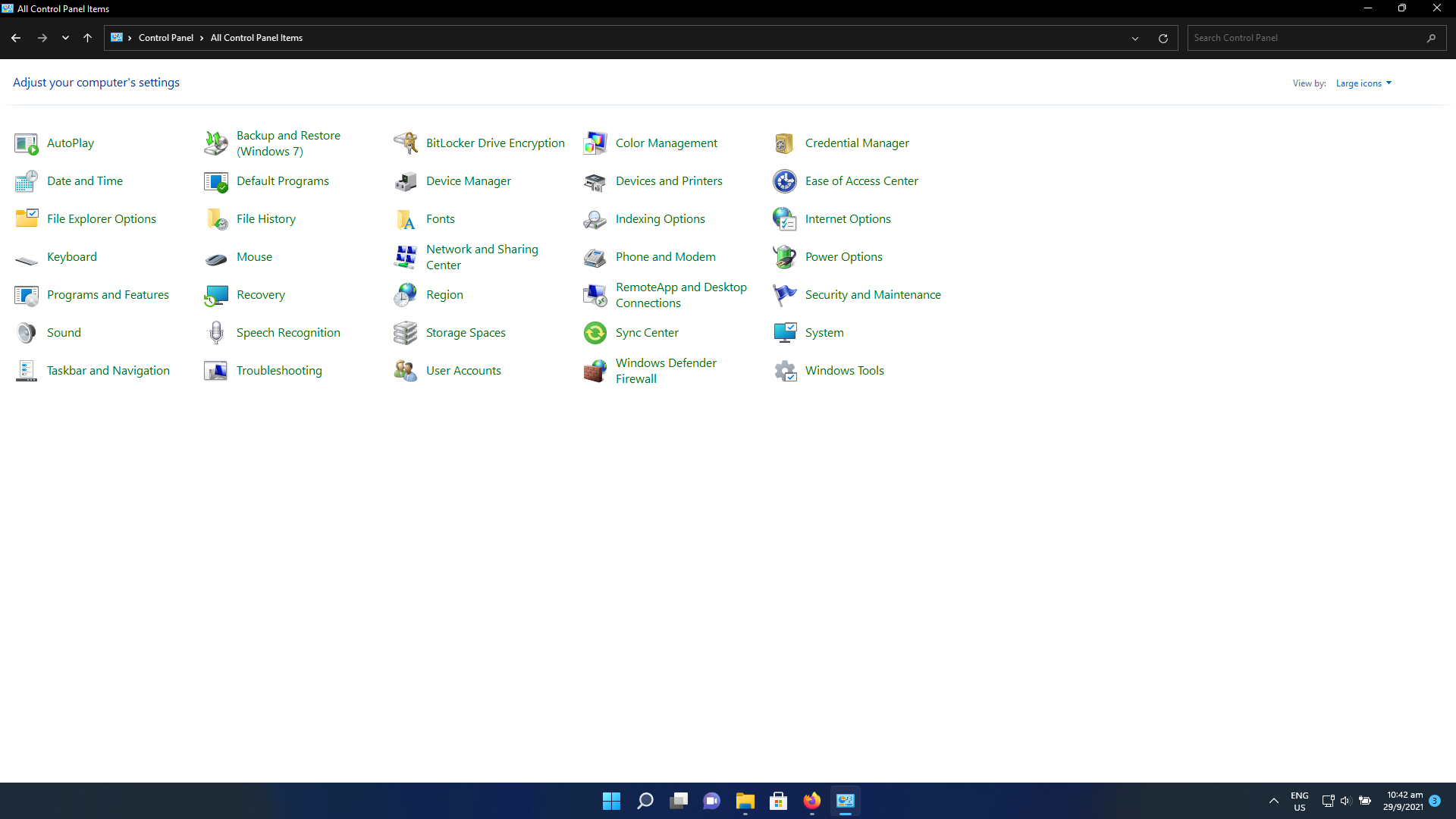Expand the chevron before Control Panel breadcrumb
The height and width of the screenshot is (819, 1456).
(x=130, y=38)
